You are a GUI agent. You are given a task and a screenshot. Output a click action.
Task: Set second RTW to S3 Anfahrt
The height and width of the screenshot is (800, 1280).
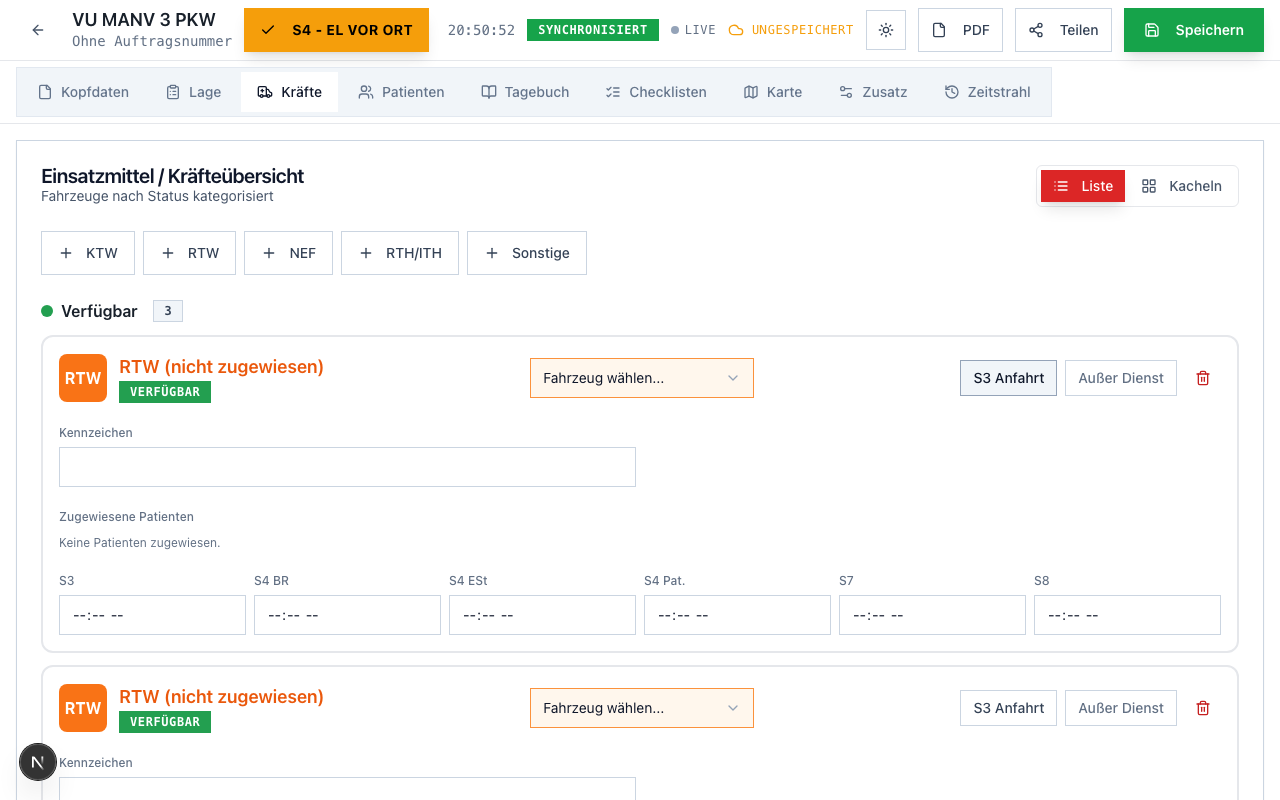tap(1008, 708)
